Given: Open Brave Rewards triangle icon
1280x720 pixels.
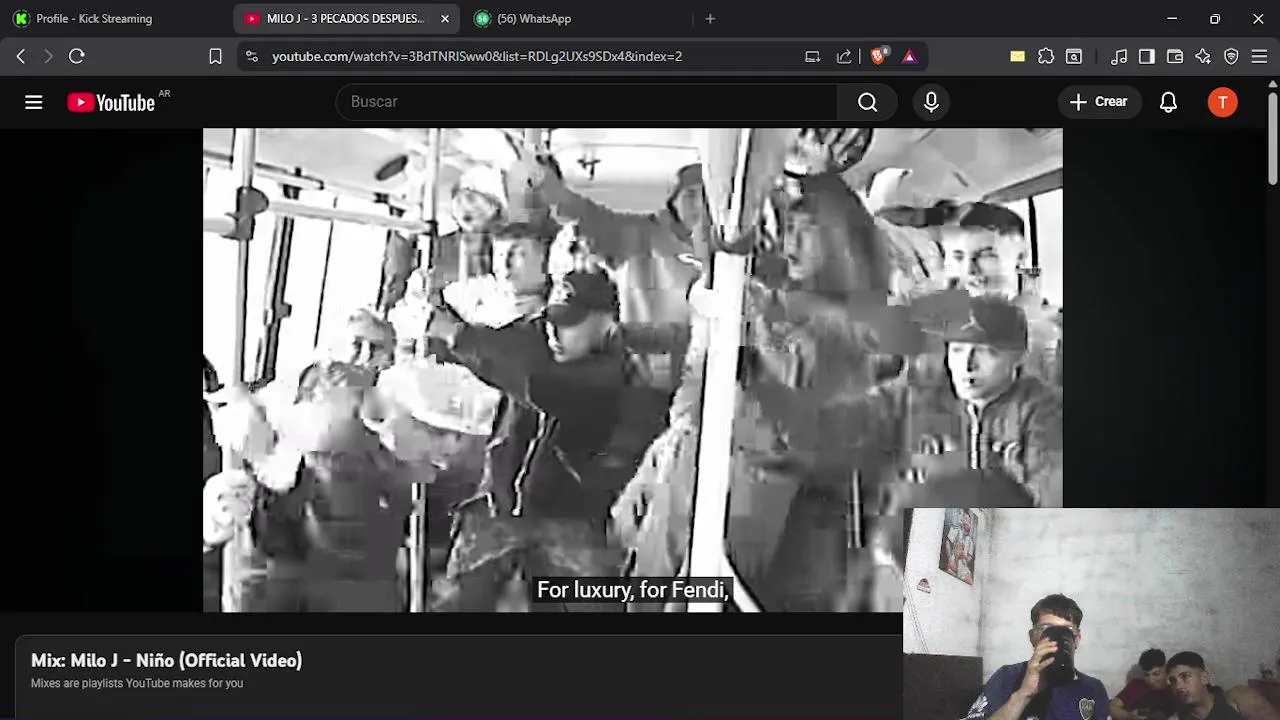Looking at the screenshot, I should [x=909, y=56].
